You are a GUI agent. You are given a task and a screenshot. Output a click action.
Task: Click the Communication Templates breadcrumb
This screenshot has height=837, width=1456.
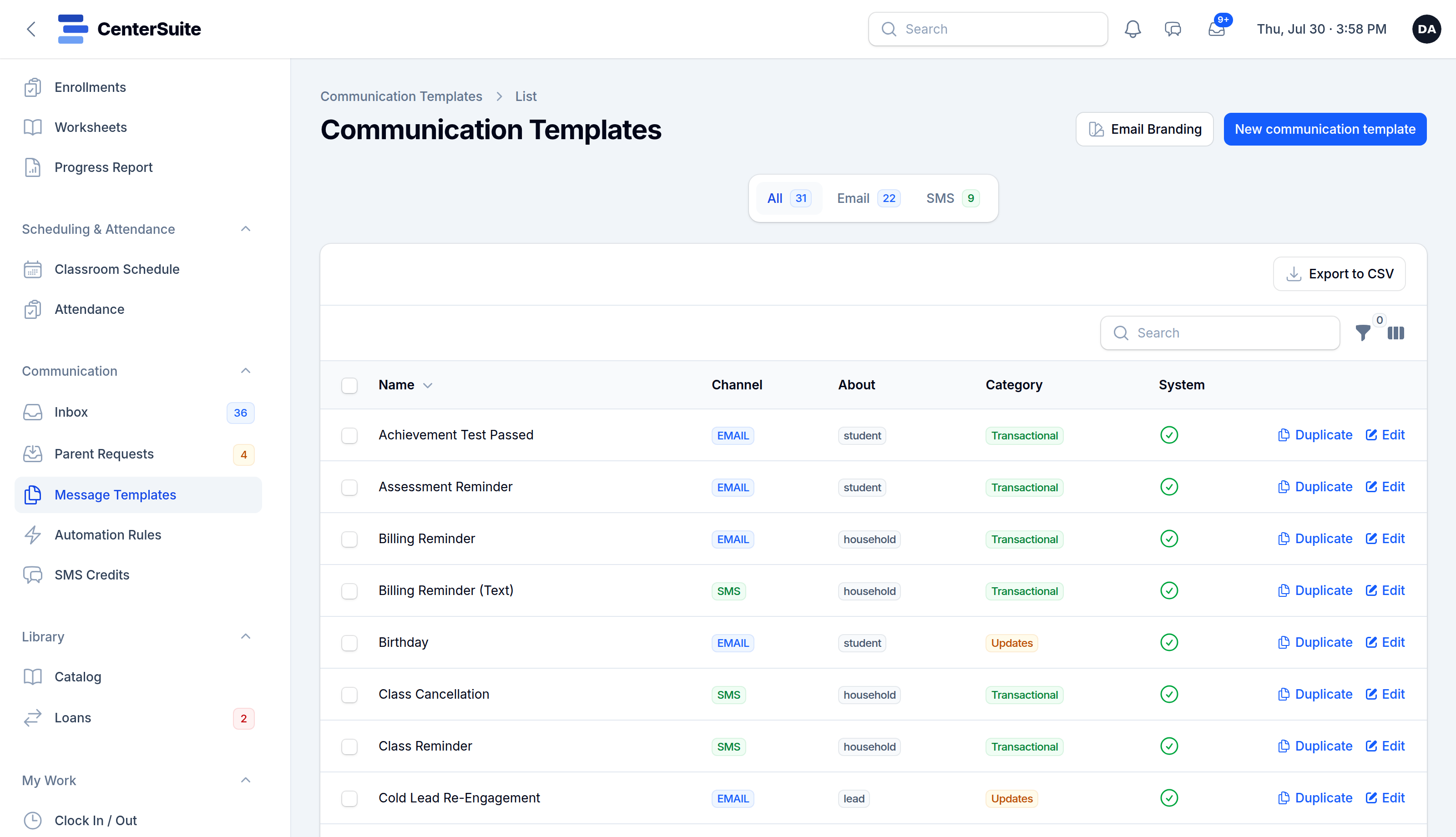401,96
